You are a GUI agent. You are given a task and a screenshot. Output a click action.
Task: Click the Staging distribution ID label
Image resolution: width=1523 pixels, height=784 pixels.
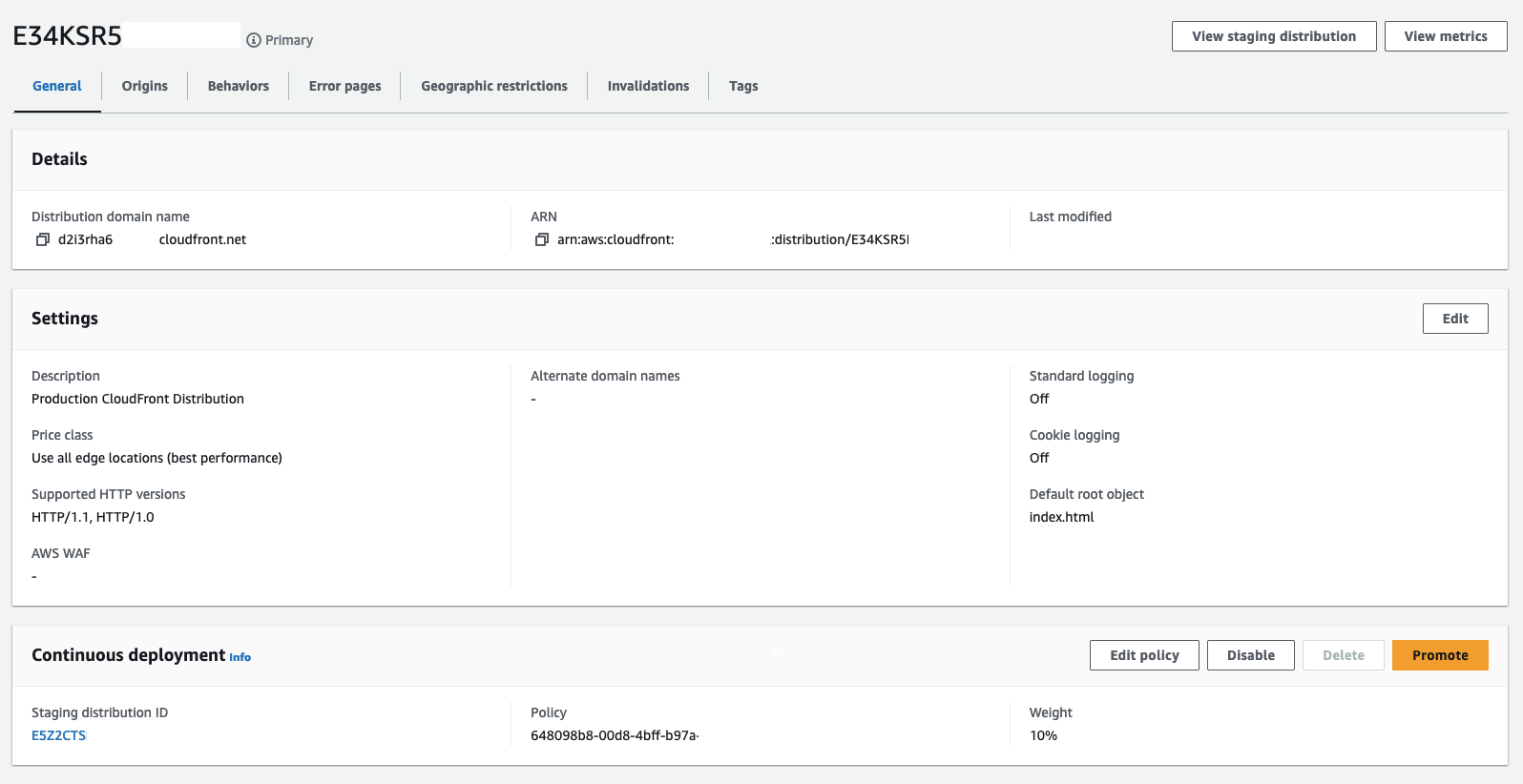click(x=99, y=712)
